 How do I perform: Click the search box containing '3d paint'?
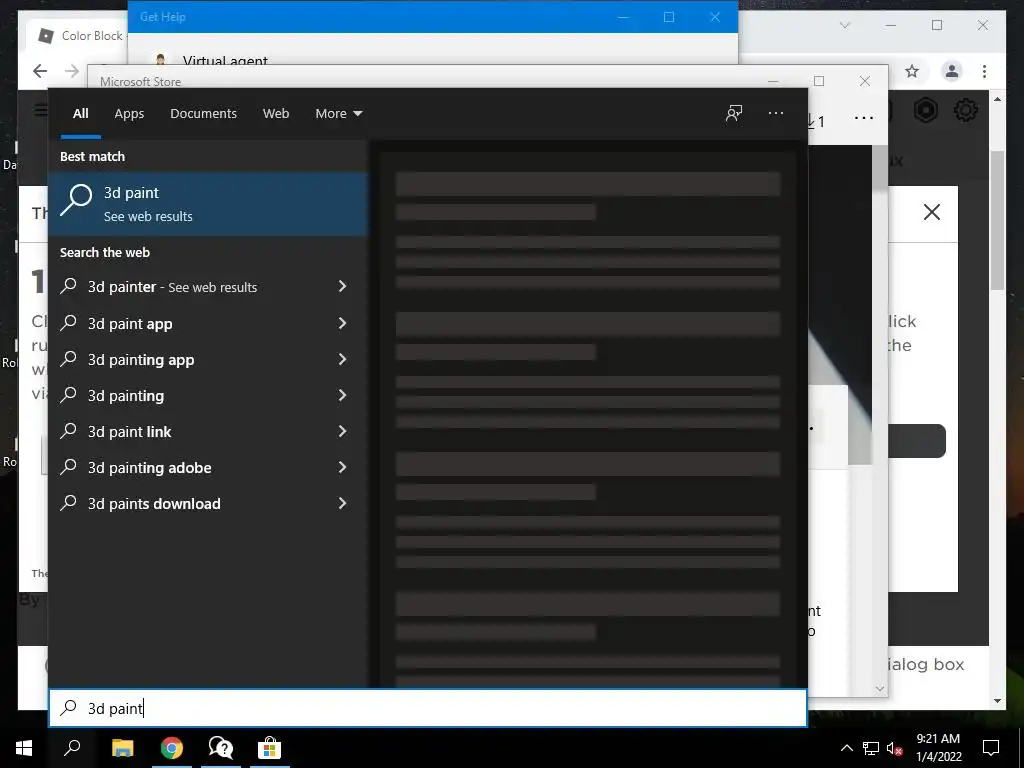click(428, 708)
